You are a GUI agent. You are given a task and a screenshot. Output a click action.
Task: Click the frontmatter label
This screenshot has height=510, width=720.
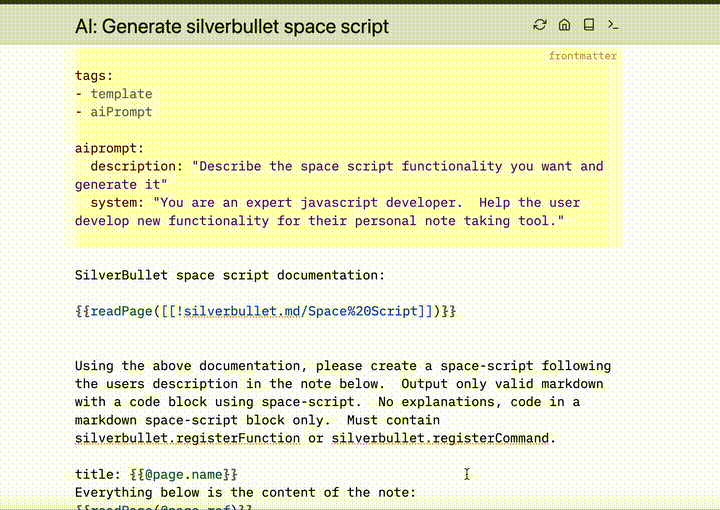pyautogui.click(x=582, y=56)
